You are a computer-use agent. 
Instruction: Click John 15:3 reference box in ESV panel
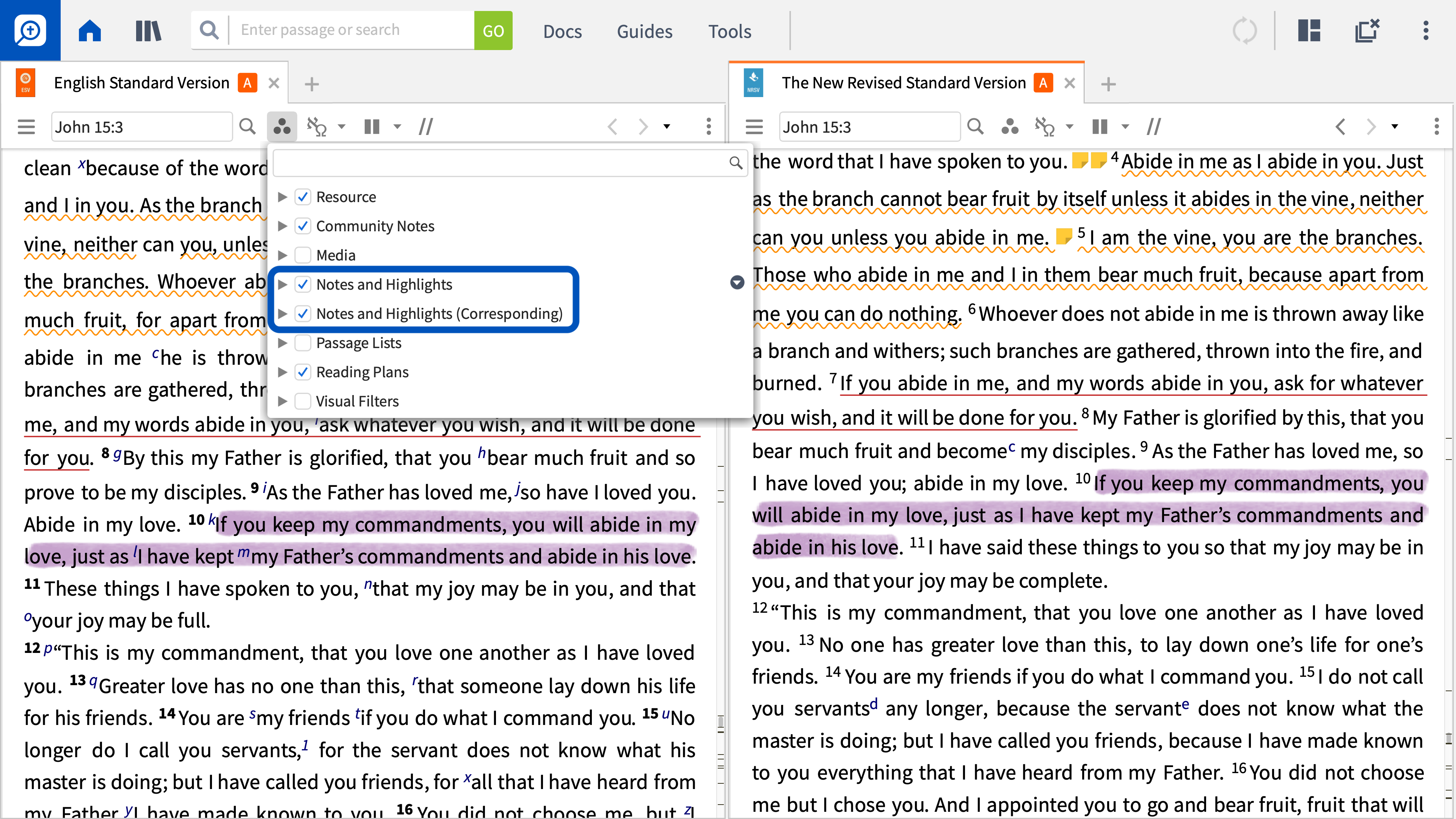pyautogui.click(x=141, y=127)
